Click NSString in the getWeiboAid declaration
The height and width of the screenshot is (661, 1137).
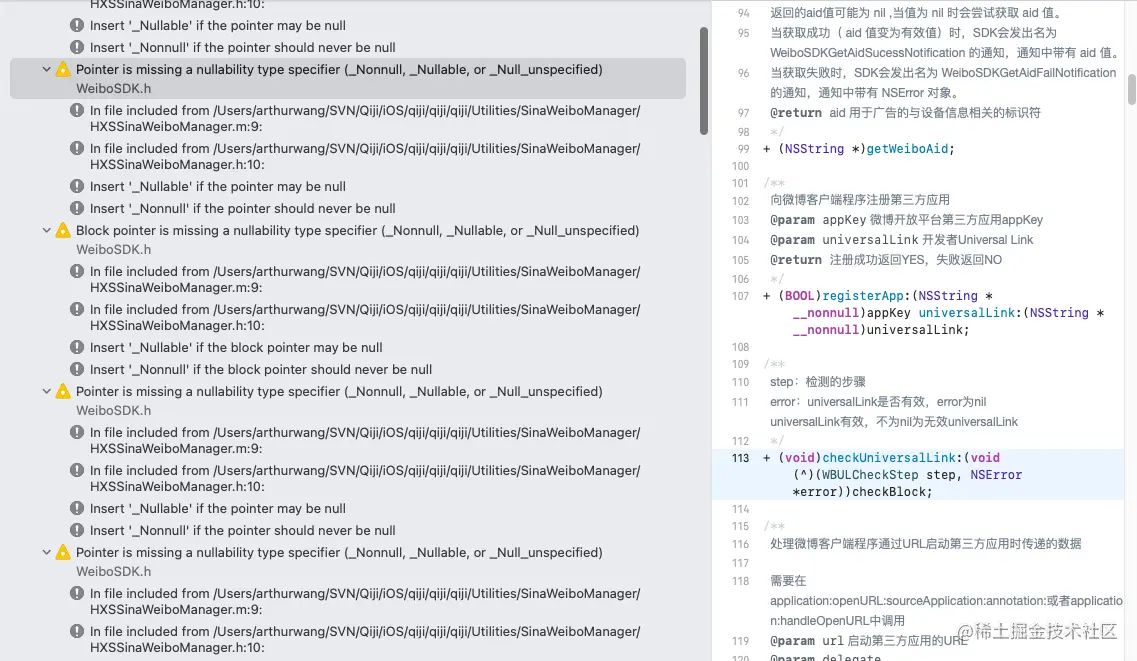tap(814, 149)
